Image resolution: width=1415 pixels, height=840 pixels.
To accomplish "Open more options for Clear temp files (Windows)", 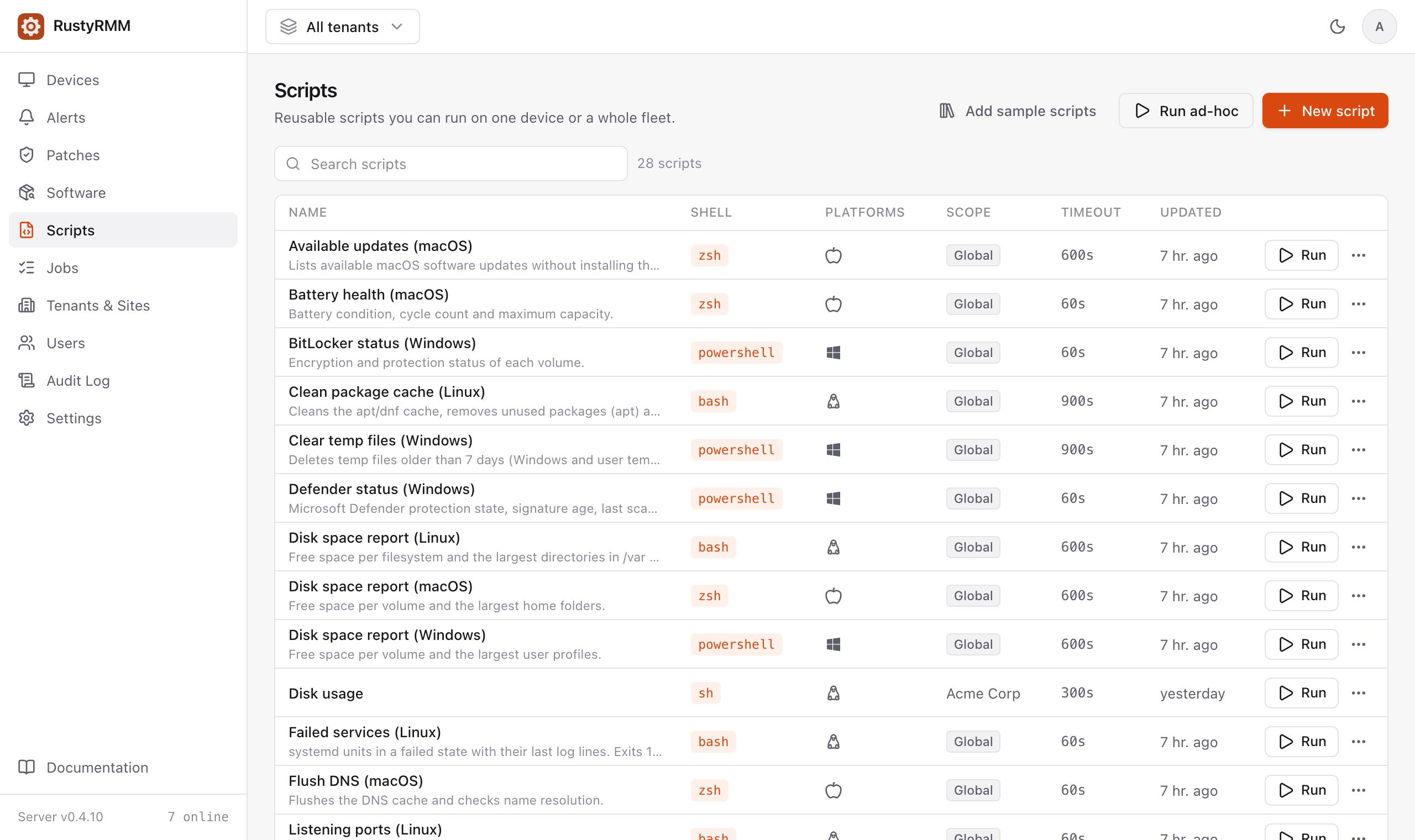I will click(x=1359, y=450).
